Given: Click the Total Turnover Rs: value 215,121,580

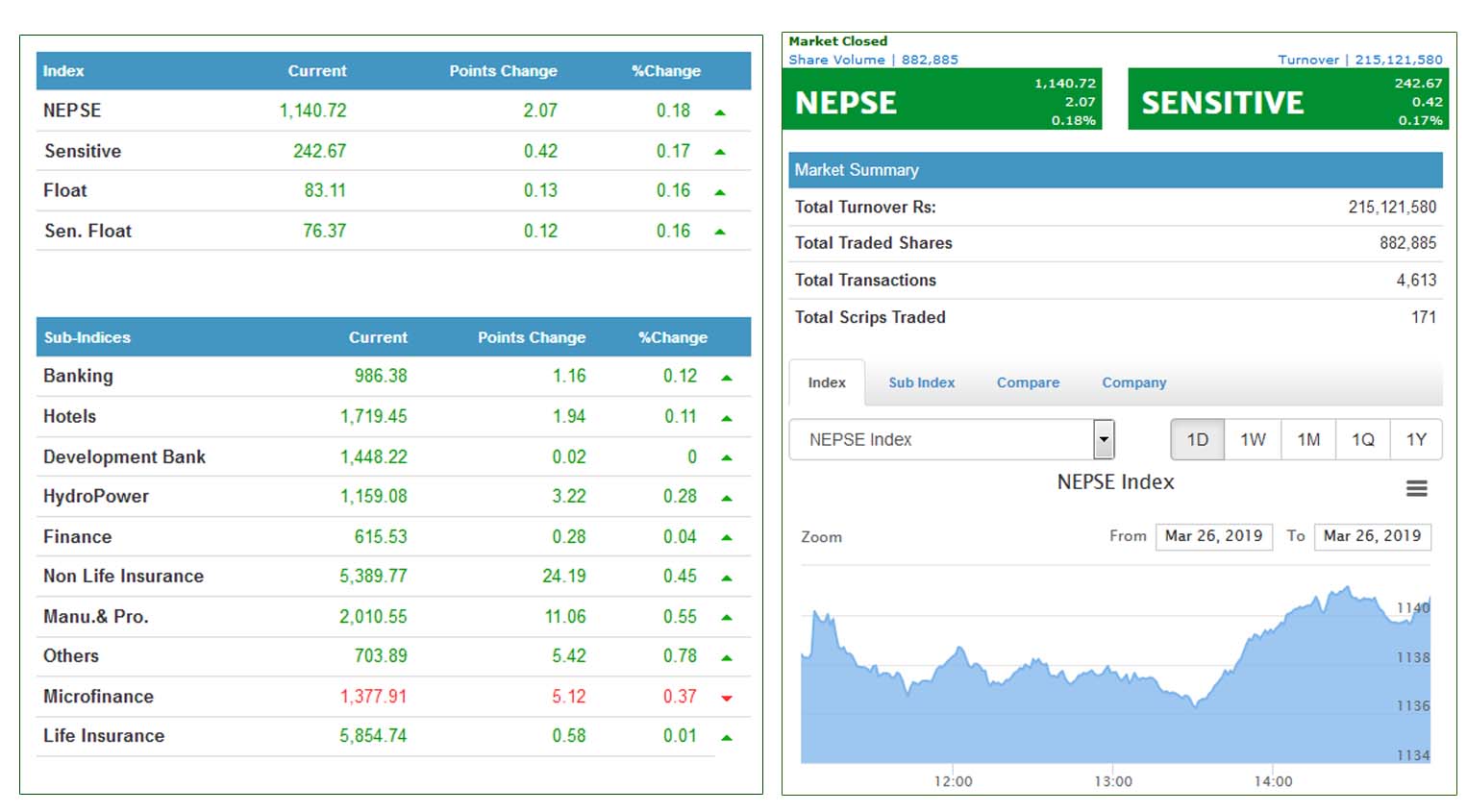Looking at the screenshot, I should [x=1392, y=207].
